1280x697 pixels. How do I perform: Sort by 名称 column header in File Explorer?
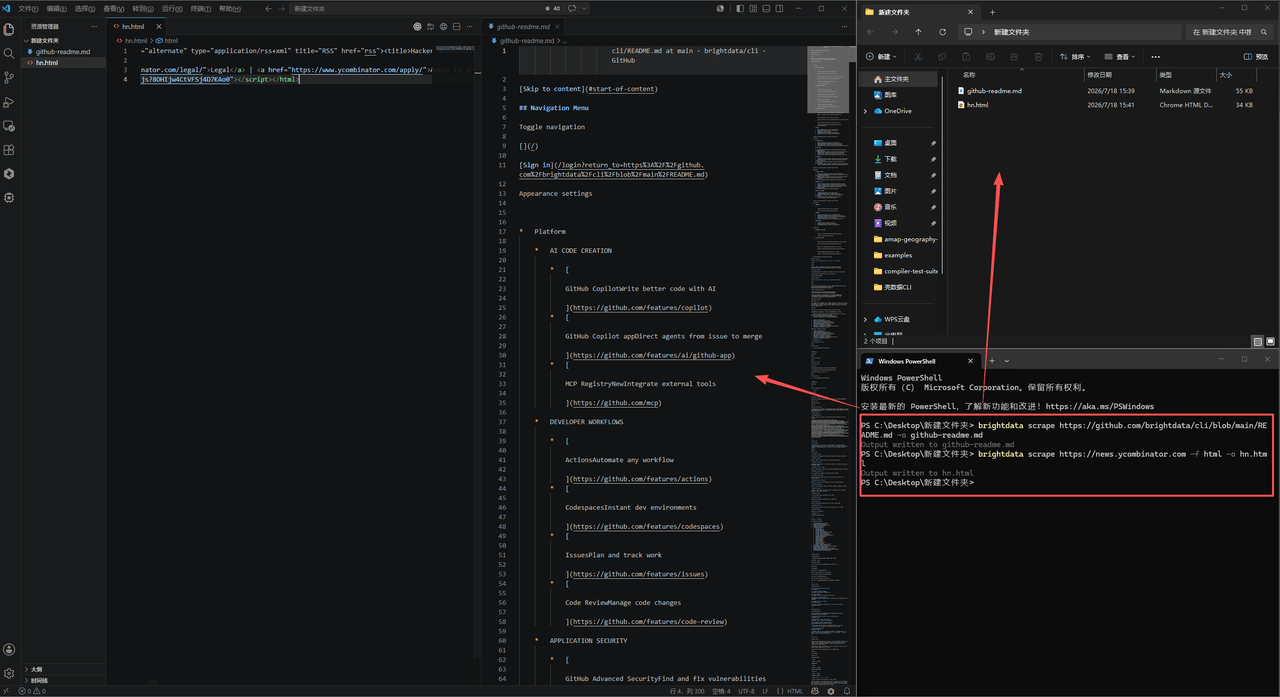click(969, 75)
